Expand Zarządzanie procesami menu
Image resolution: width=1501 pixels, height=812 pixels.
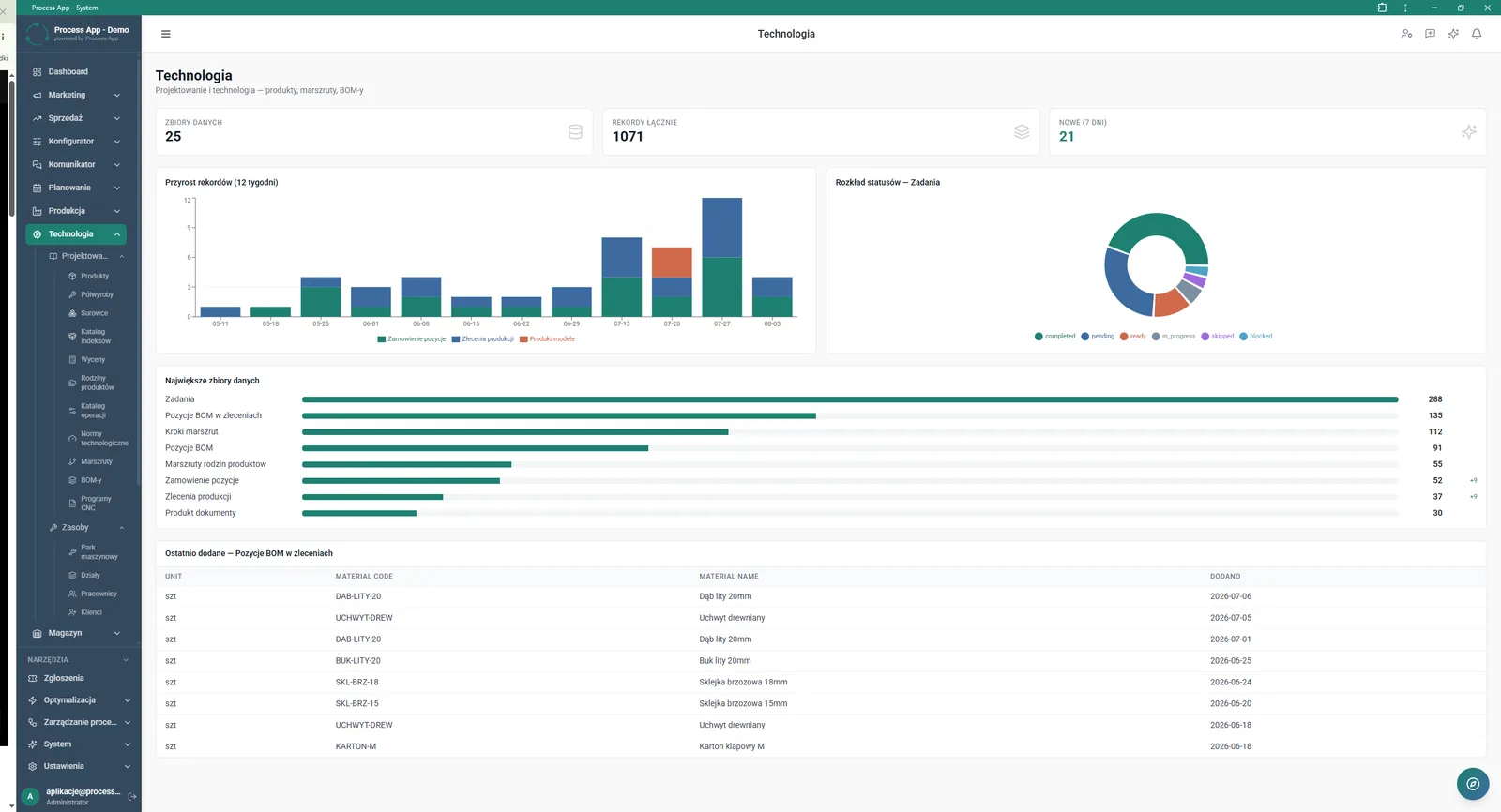coord(78,722)
